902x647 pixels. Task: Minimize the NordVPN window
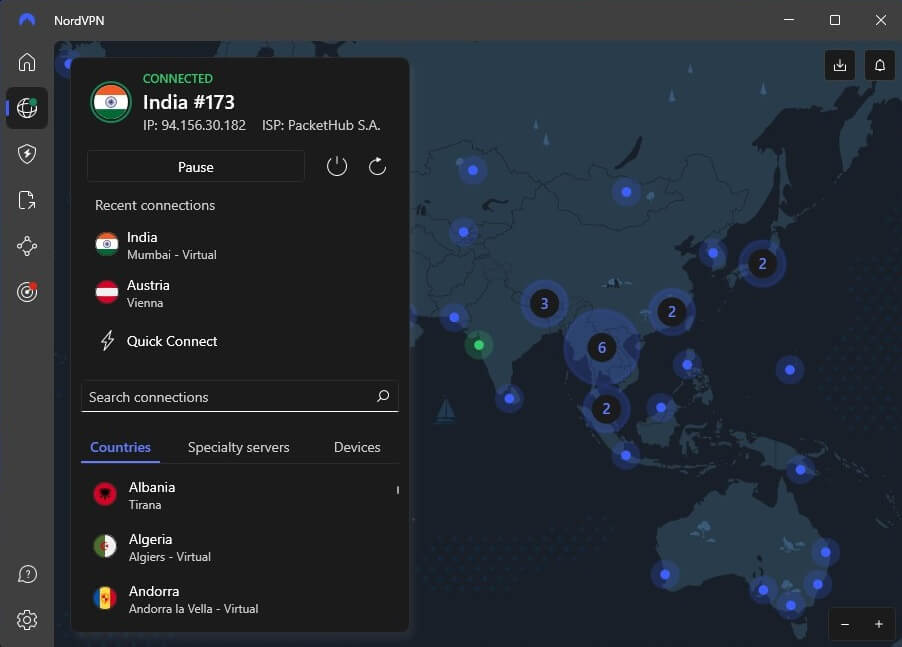point(789,20)
